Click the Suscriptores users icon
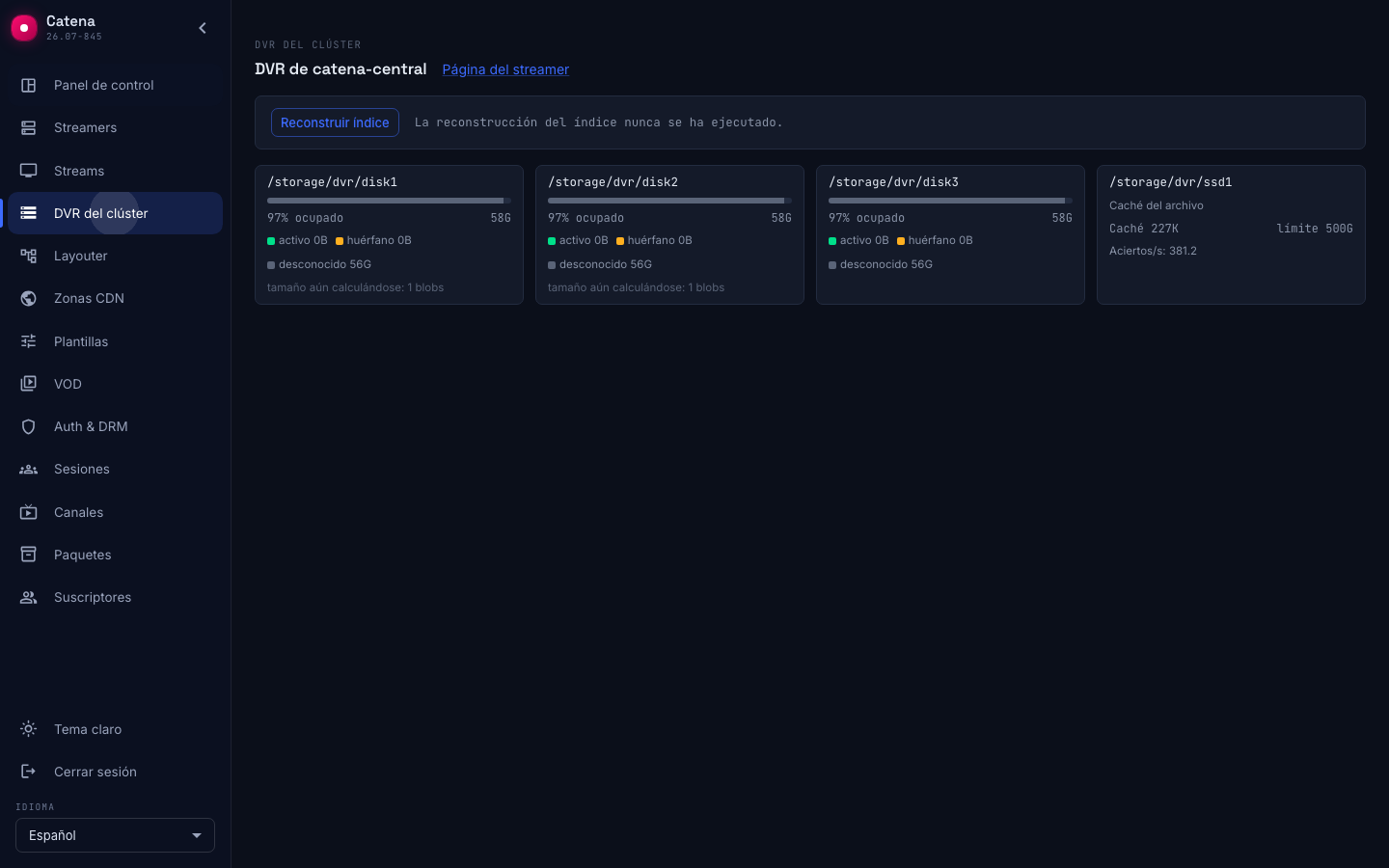Viewport: 1389px width, 868px height. point(29,597)
